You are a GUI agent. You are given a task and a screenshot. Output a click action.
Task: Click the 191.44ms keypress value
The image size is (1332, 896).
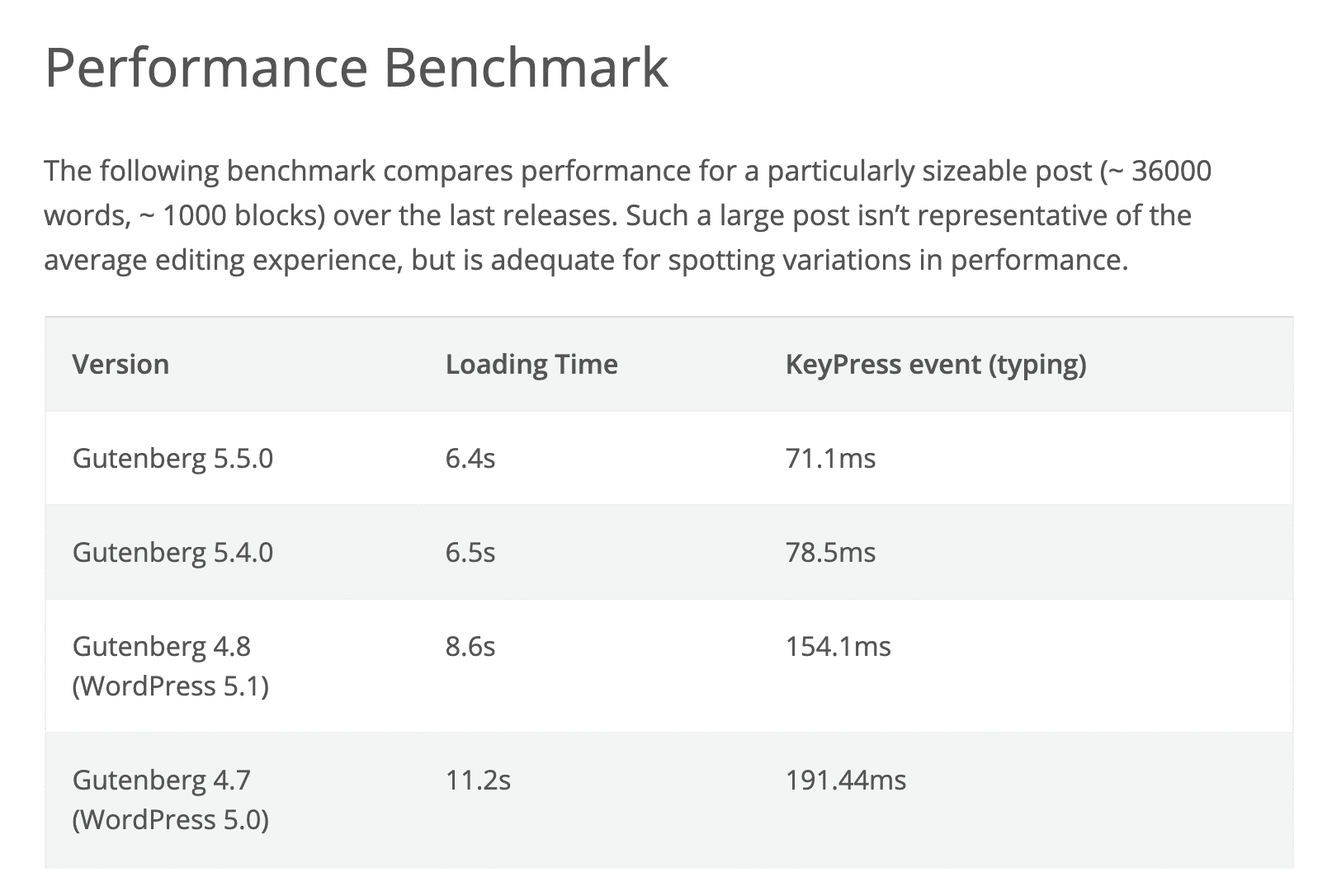pos(845,780)
